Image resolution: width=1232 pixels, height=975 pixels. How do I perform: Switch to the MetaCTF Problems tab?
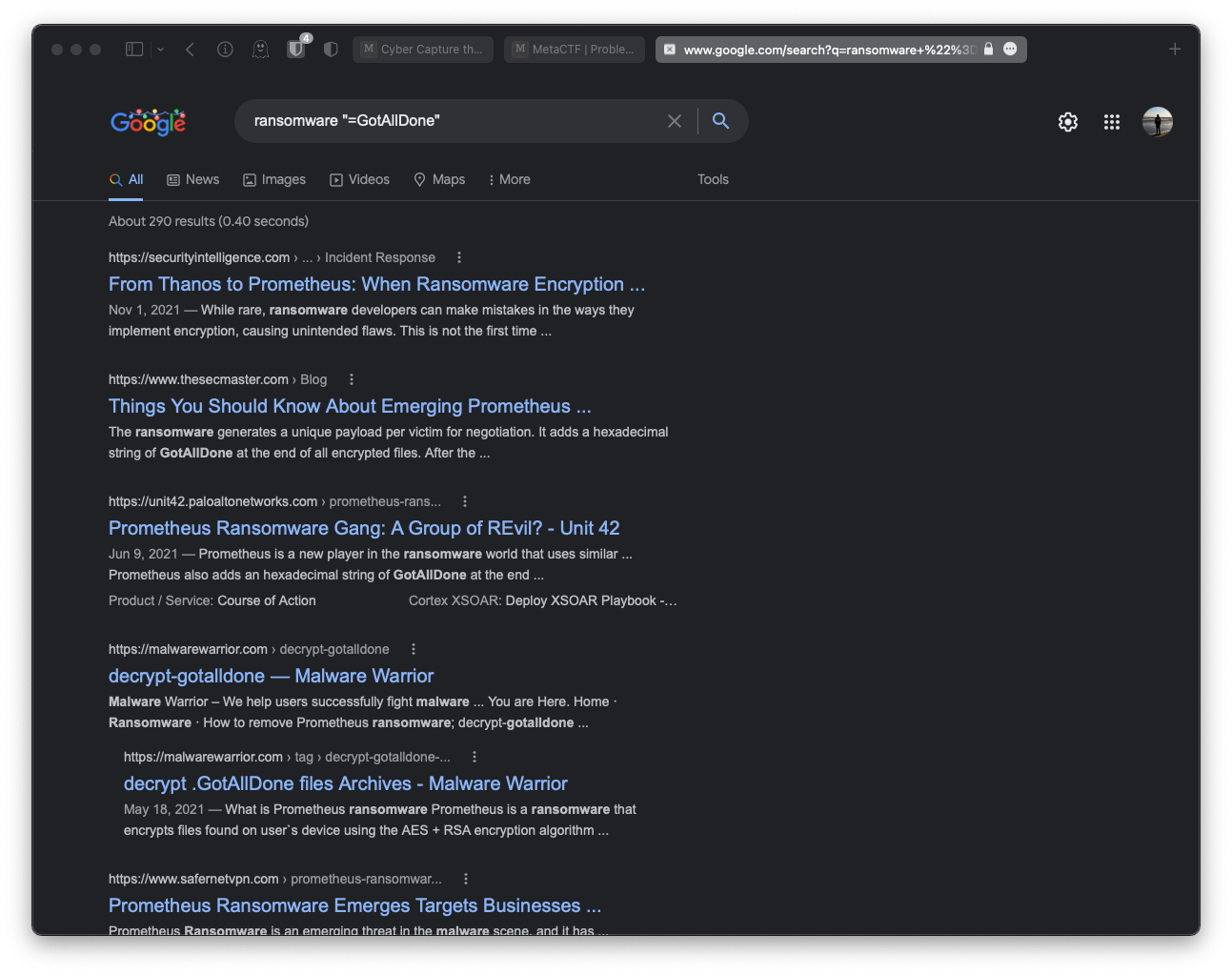pyautogui.click(x=575, y=50)
